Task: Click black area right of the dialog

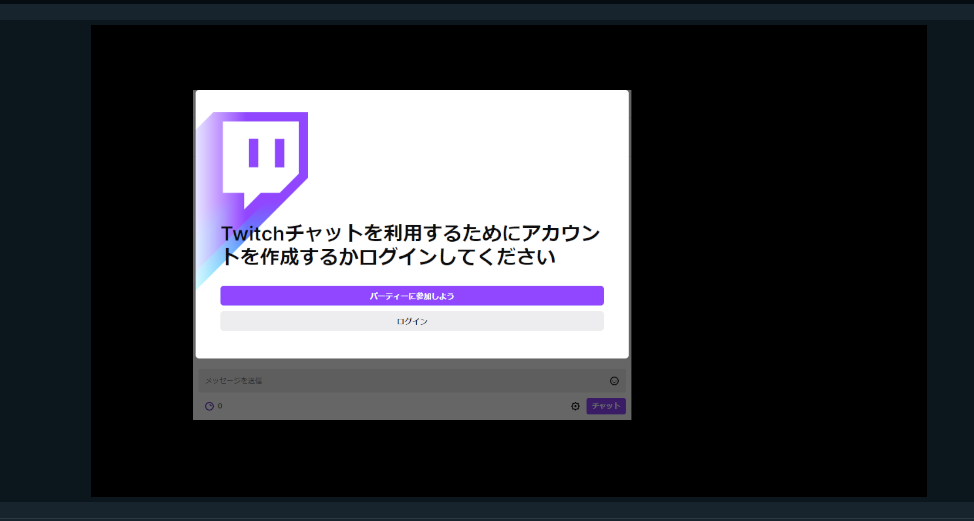Action: click(780, 250)
